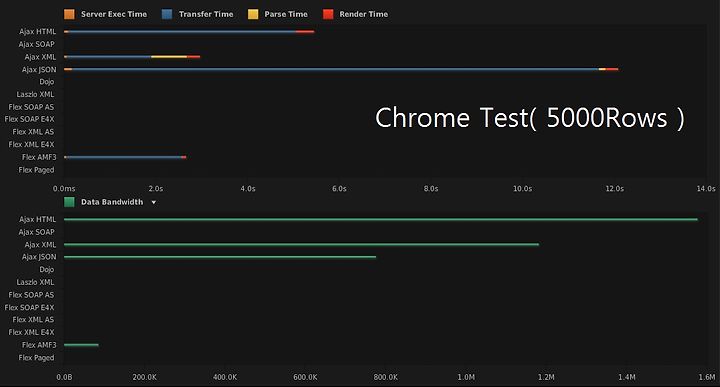Screen dimensions: 720x387
Task: Click the blue transfer segment of Ajax HTML timing bar
Action: 182,32
